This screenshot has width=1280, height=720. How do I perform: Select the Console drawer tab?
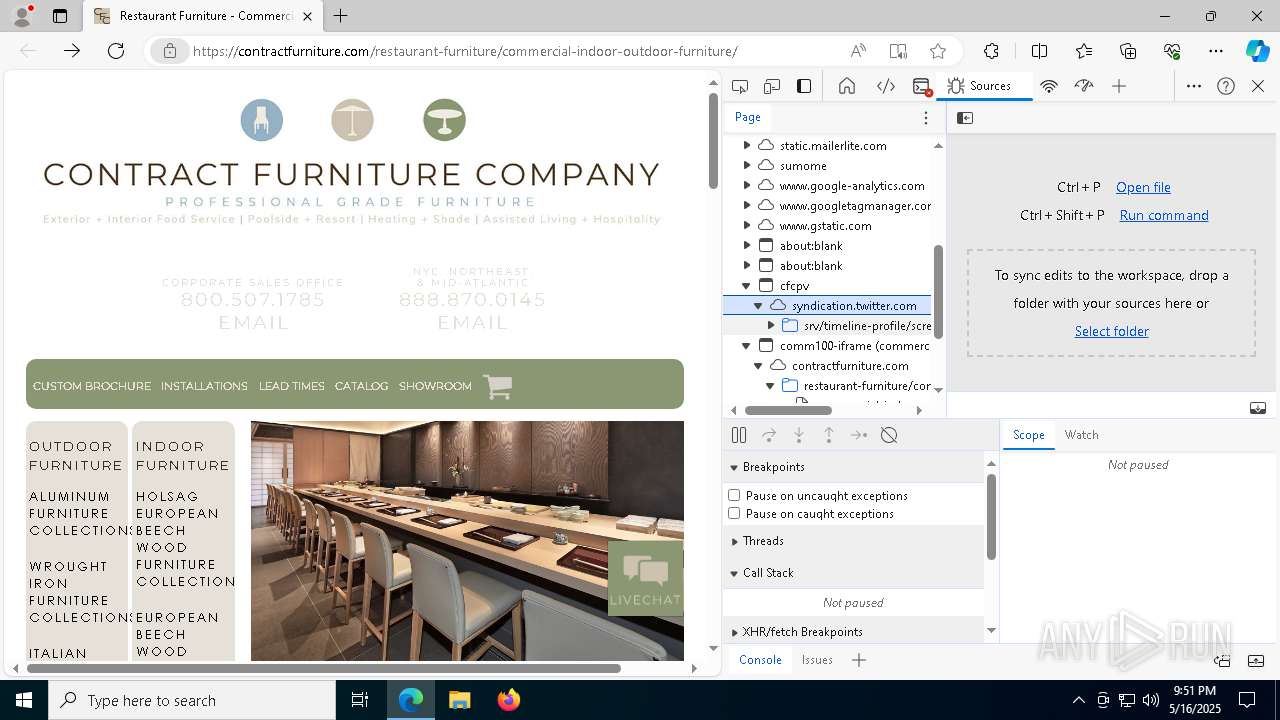click(760, 660)
